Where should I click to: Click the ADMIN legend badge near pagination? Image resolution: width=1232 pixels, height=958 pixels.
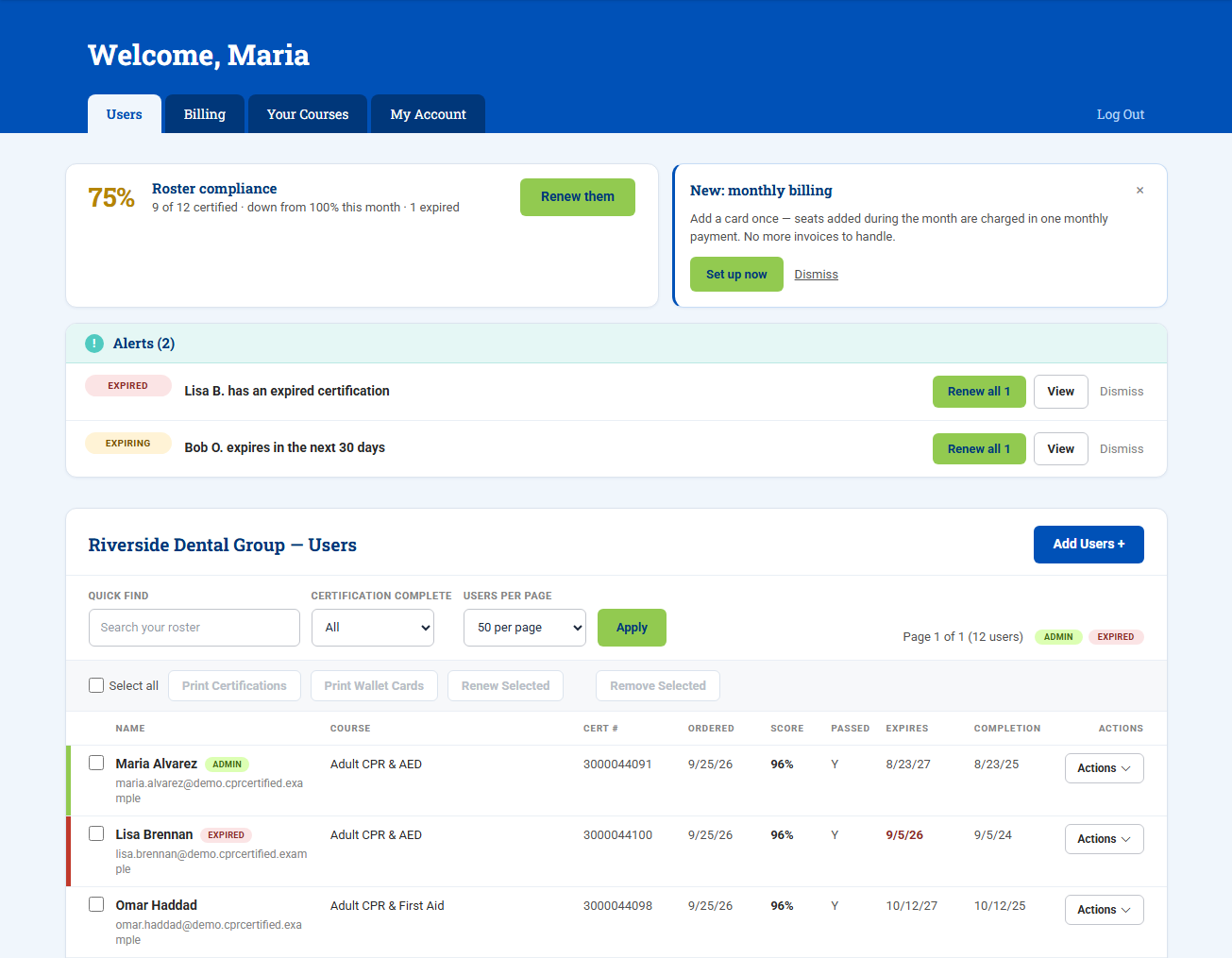click(x=1058, y=637)
